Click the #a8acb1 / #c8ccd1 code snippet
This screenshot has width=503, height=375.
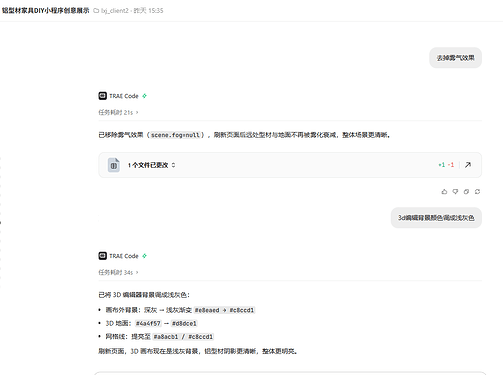click(x=183, y=337)
